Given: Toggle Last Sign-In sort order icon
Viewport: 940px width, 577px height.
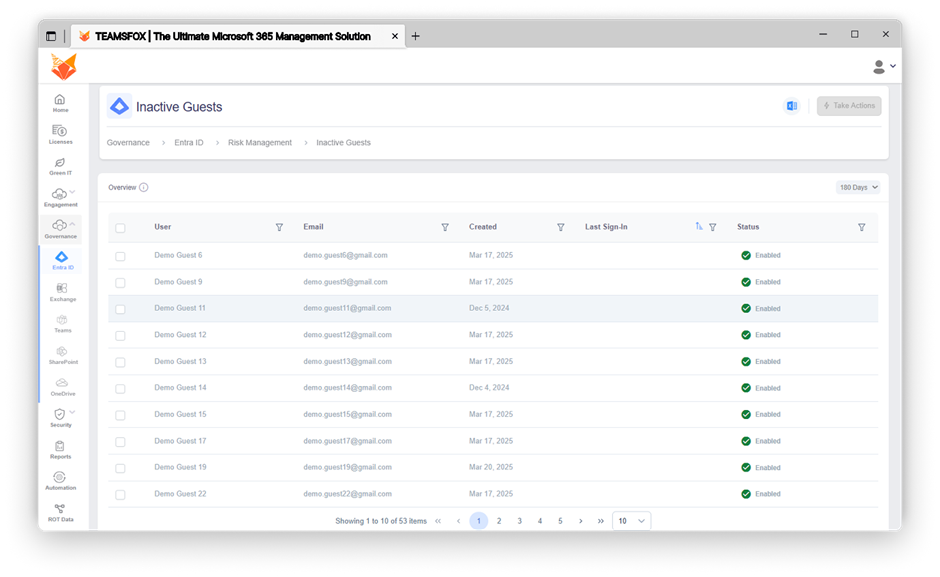Looking at the screenshot, I should tap(699, 227).
